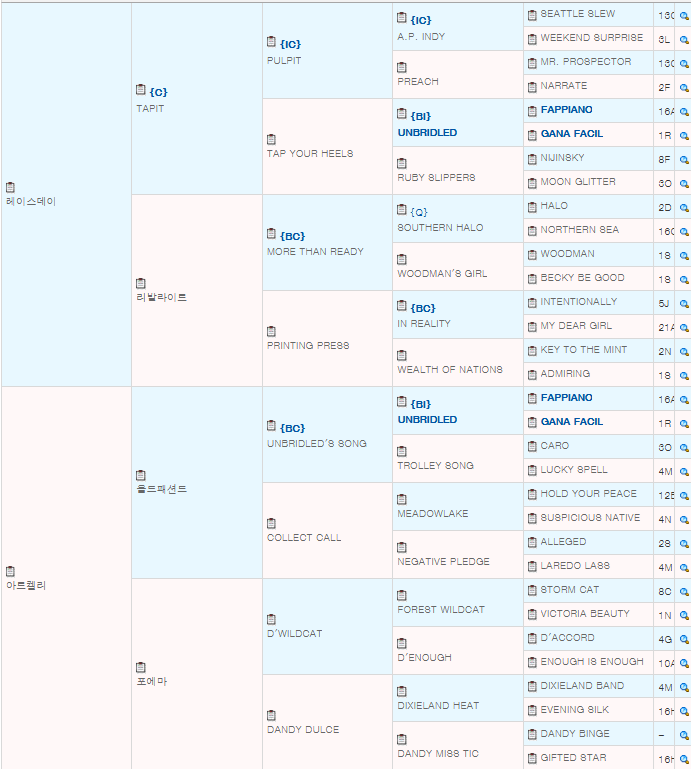The image size is (691, 769).
Task: Open the {C} tag above TAPIT
Action: coord(158,92)
